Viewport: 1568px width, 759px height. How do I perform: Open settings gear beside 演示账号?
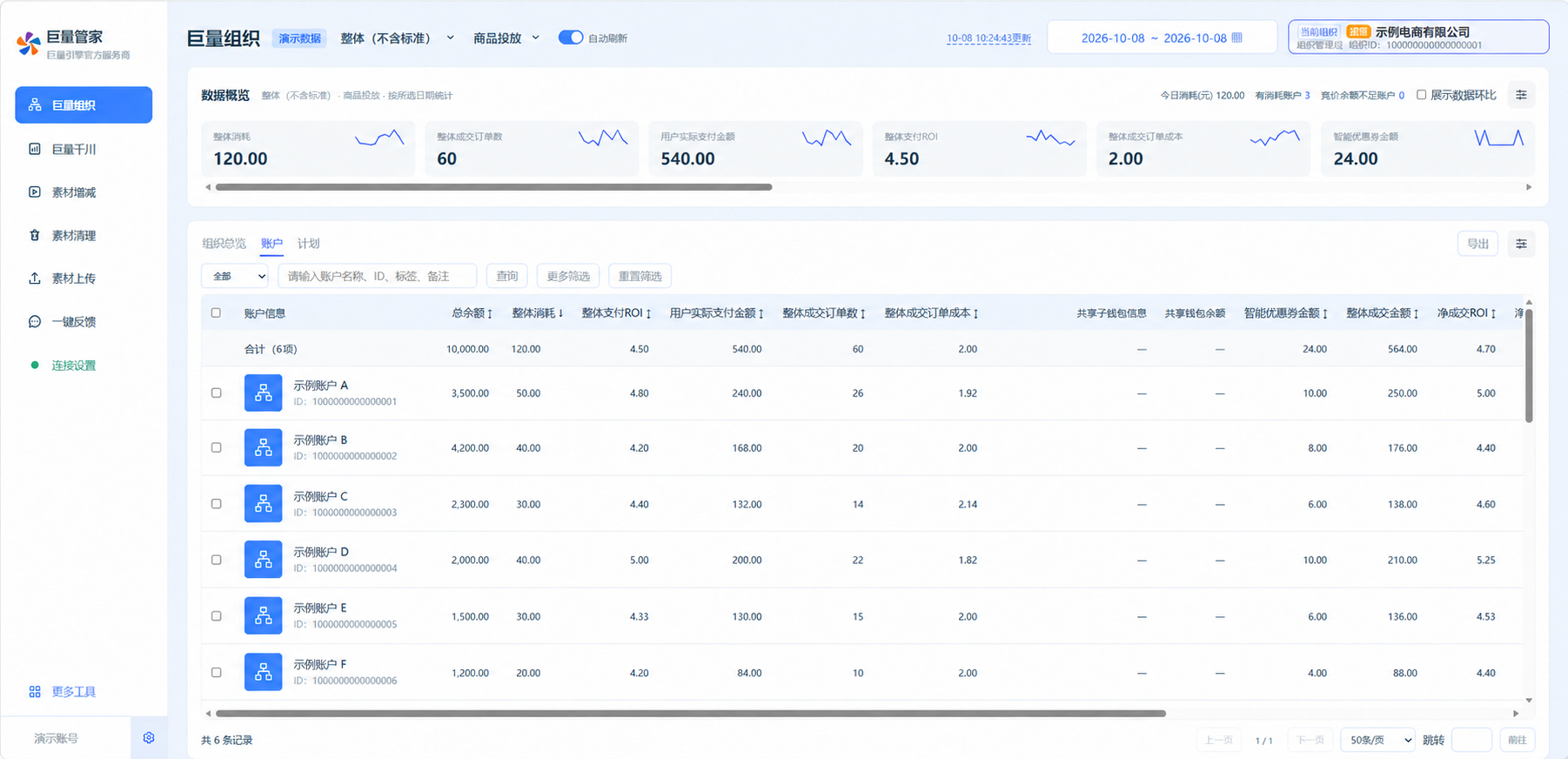(149, 738)
